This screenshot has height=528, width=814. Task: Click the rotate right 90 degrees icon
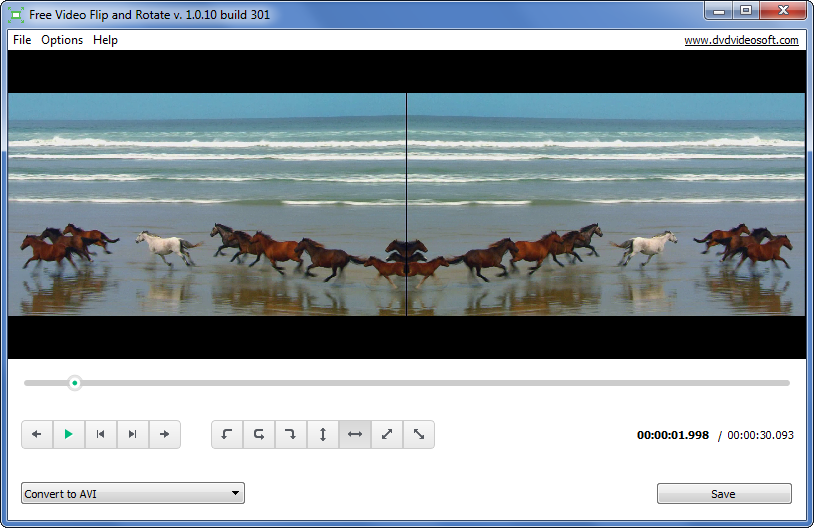[x=291, y=434]
